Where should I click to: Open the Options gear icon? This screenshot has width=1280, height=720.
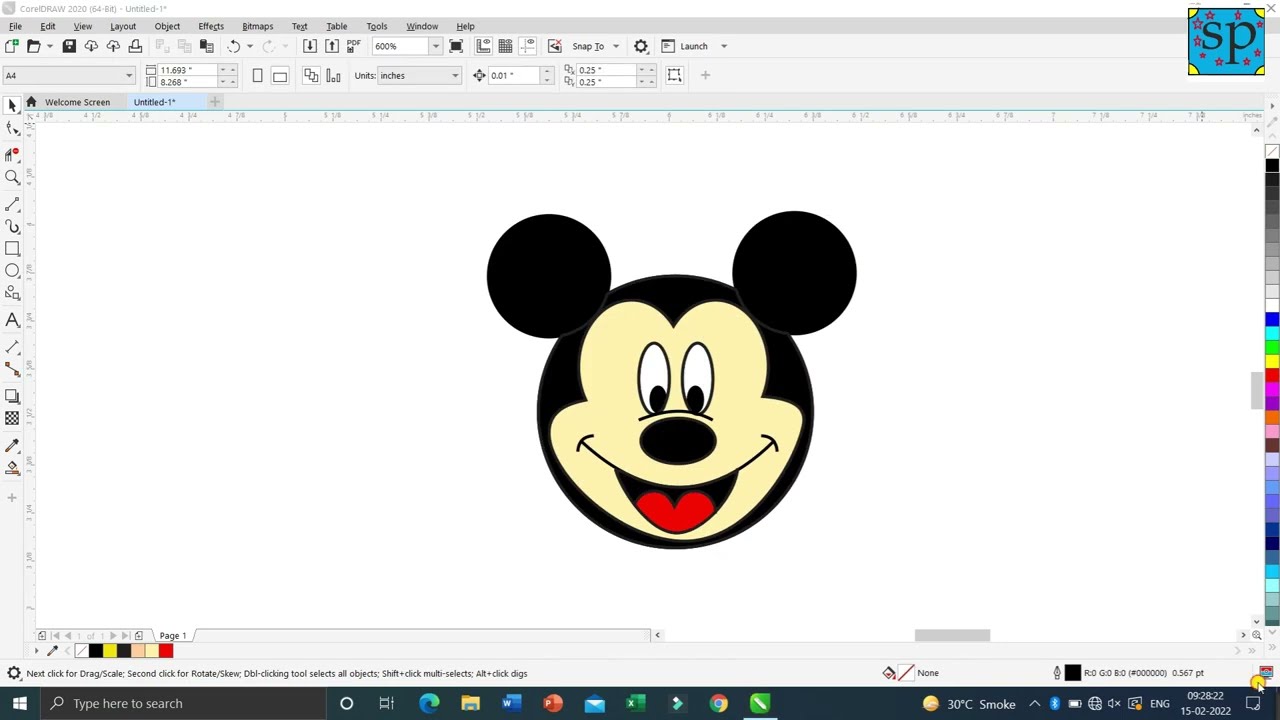[x=641, y=46]
